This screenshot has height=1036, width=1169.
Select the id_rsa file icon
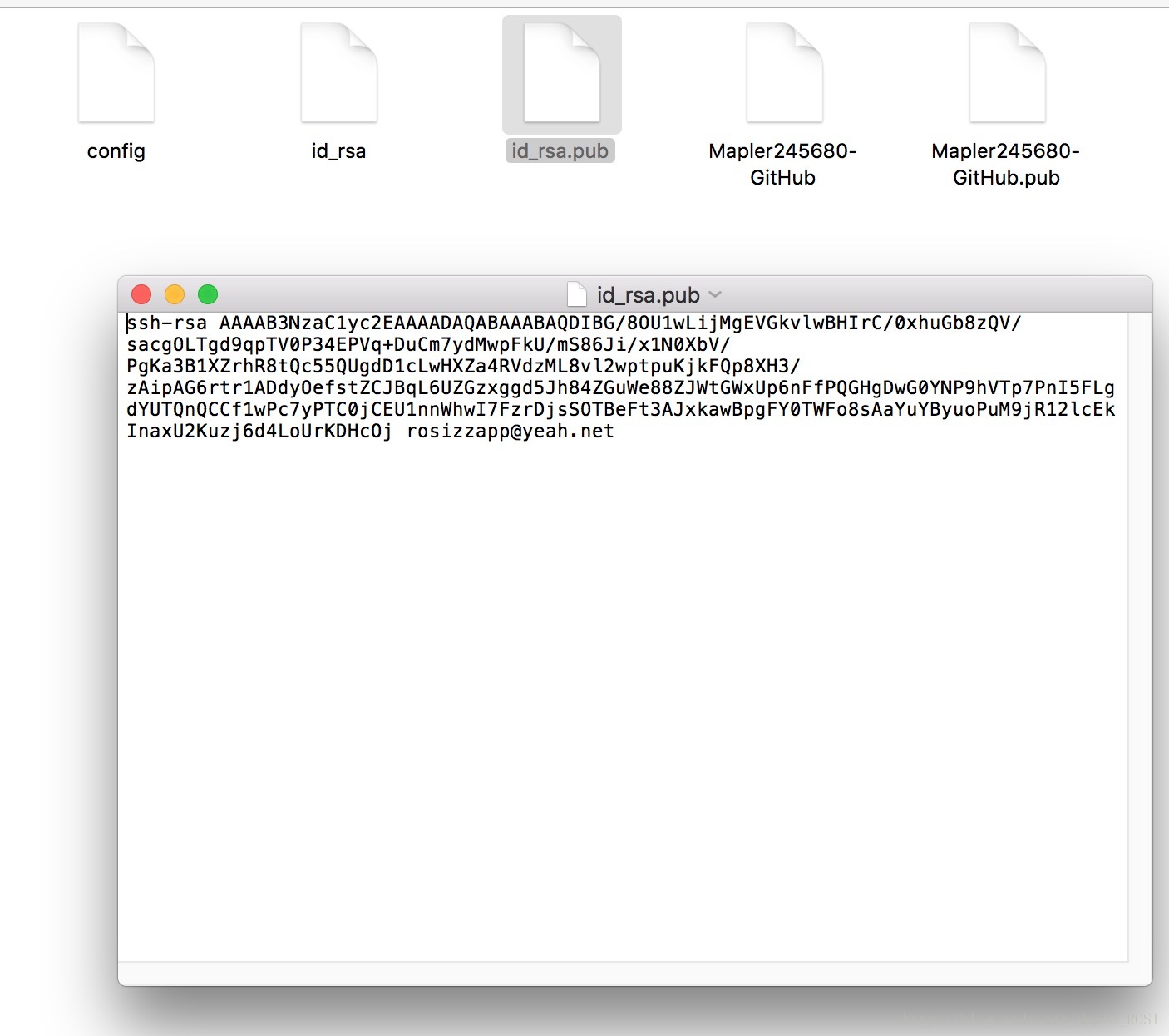(x=339, y=73)
